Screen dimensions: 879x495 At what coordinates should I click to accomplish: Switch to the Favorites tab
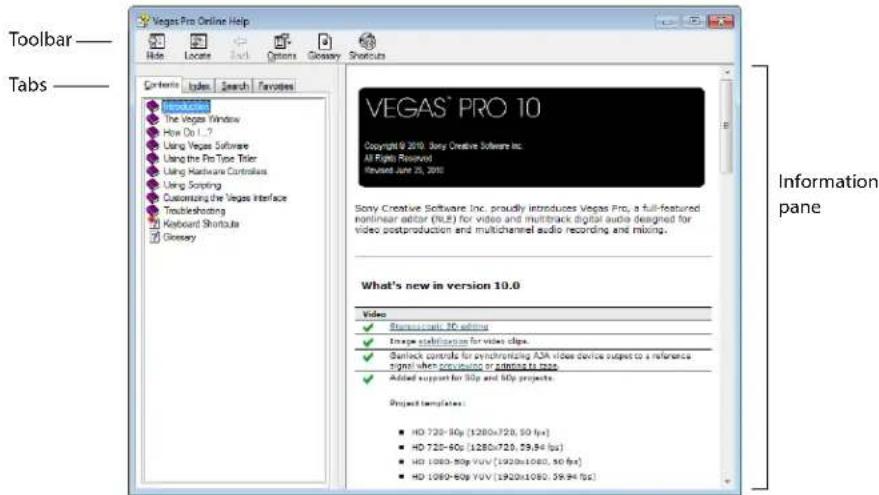pos(275,86)
